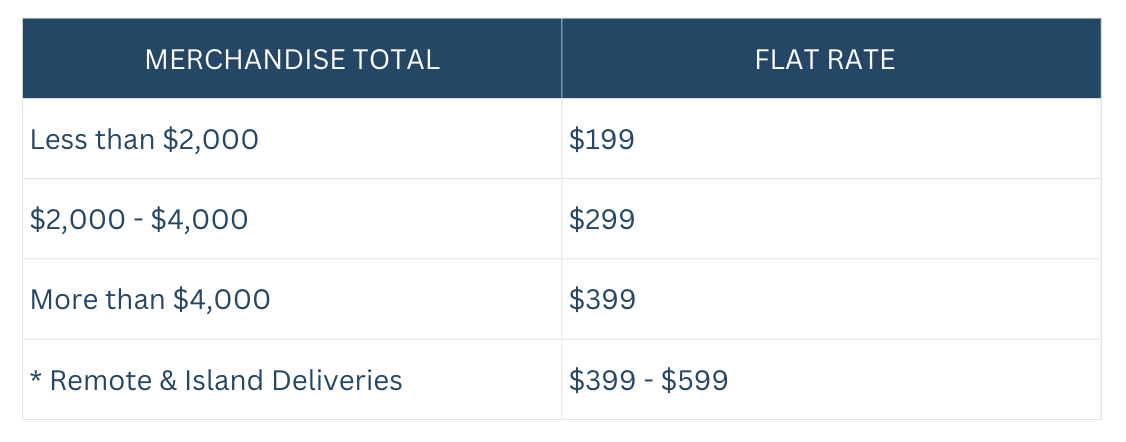Click the $599 upper bound of remote rate
This screenshot has width=1126, height=442.
[694, 380]
